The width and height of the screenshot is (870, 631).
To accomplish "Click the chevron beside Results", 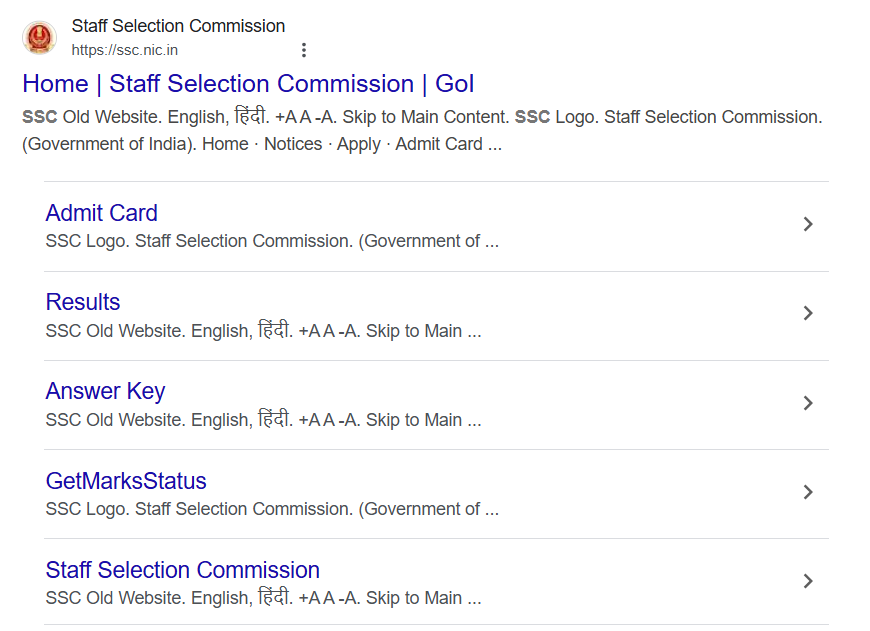I will coord(808,313).
